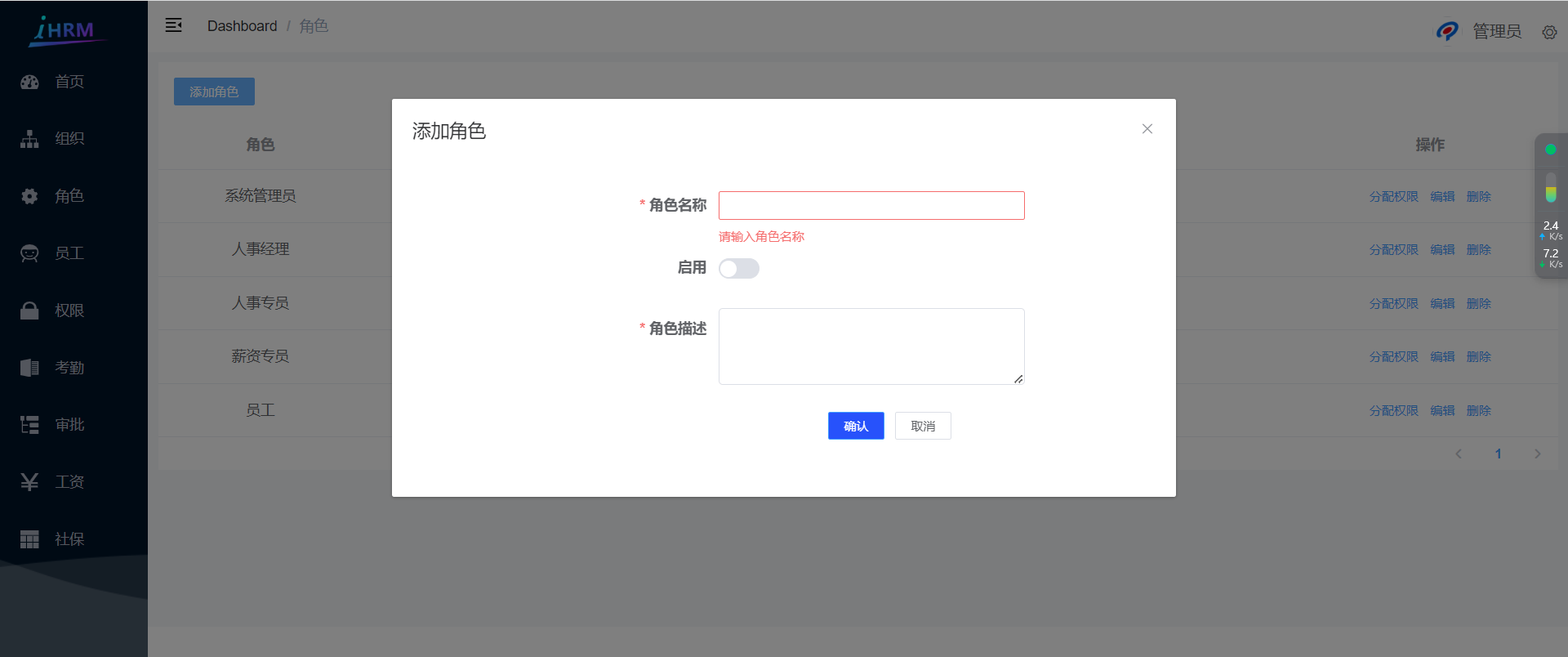Click the 权限 lock icon in sidebar
Viewport: 1568px width, 657px height.
tap(29, 311)
